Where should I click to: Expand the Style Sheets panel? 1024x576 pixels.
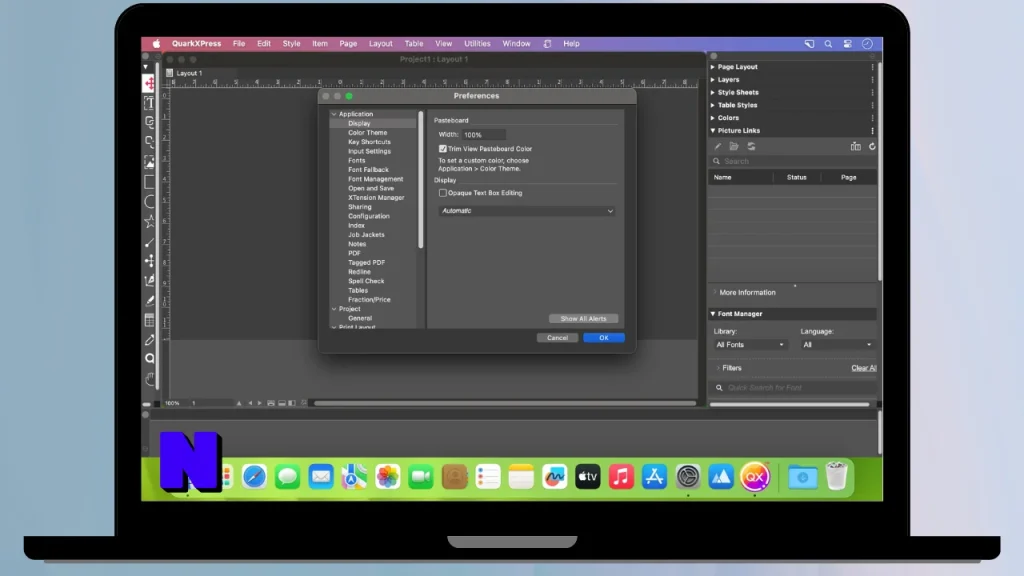712,93
